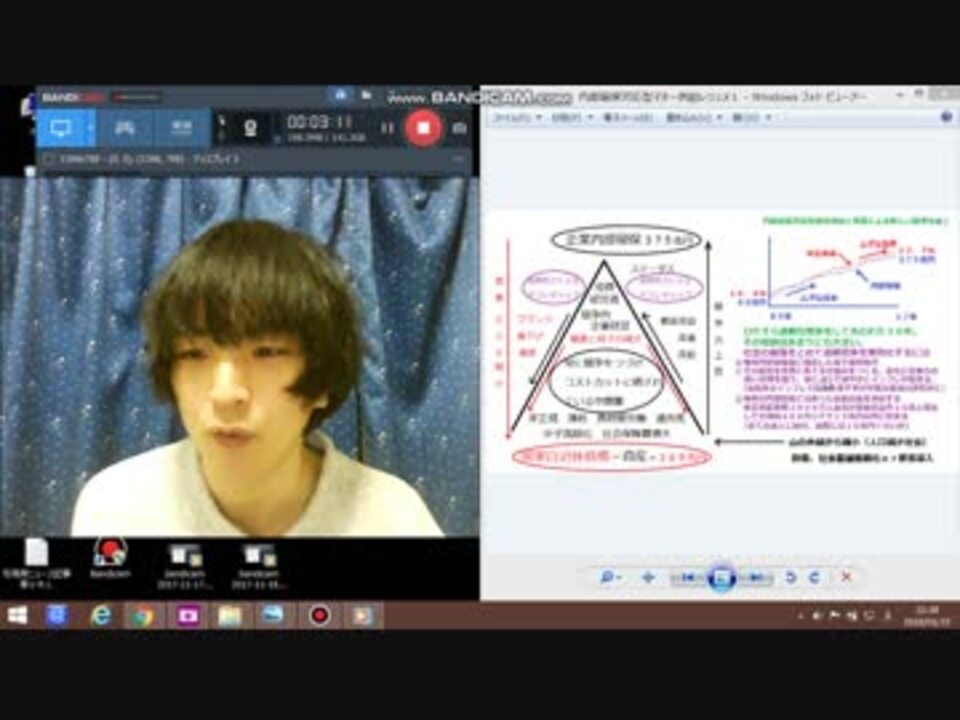Viewport: 960px width, 720px height.
Task: Open Photo Viewer taskbar icon
Action: (x=273, y=615)
